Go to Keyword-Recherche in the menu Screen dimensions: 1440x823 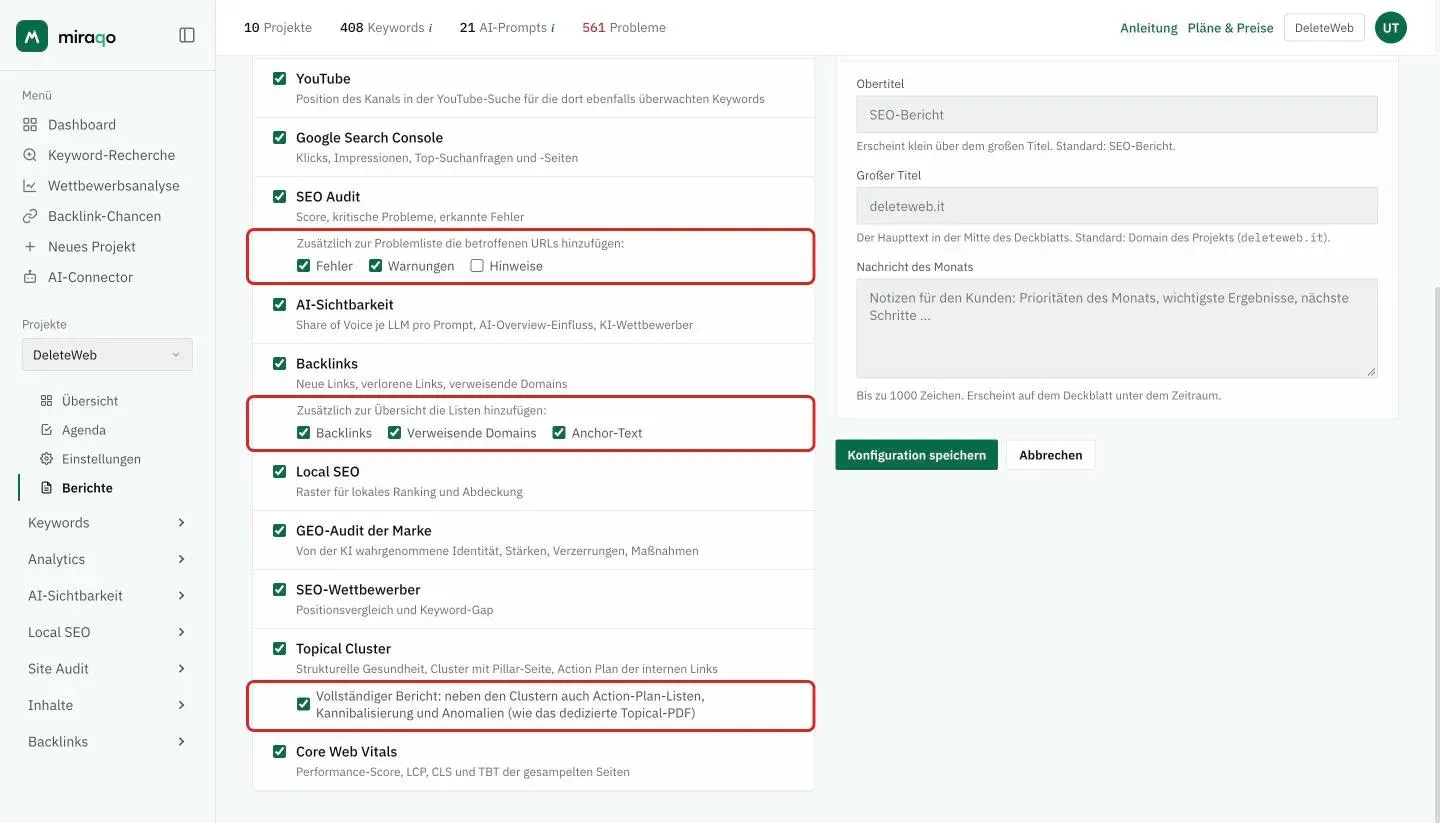(x=111, y=155)
